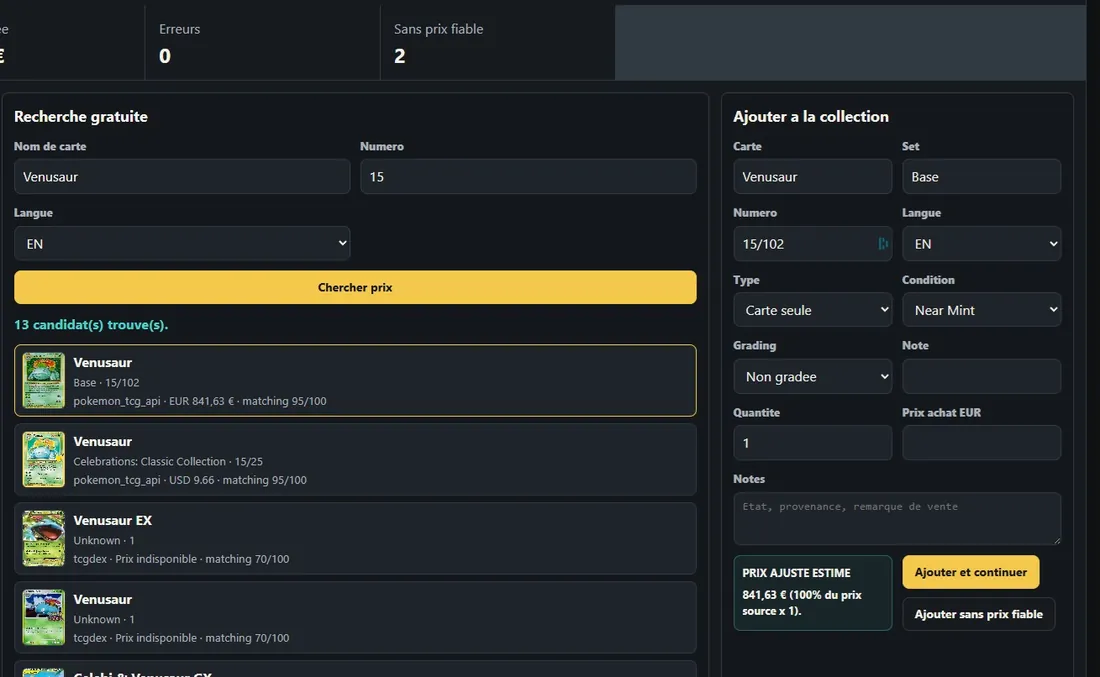Open the Langue dropdown in Ajouter a la collection
The width and height of the screenshot is (1100, 677).
coord(981,243)
